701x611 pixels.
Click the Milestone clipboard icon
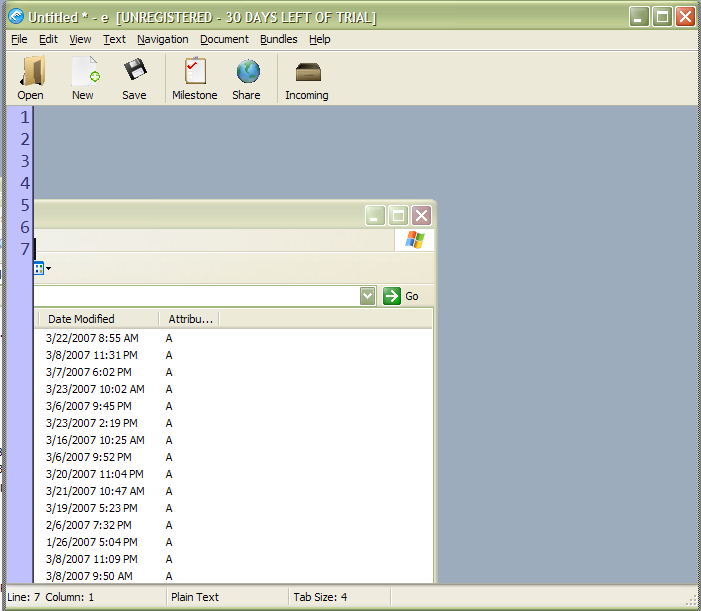pos(195,70)
